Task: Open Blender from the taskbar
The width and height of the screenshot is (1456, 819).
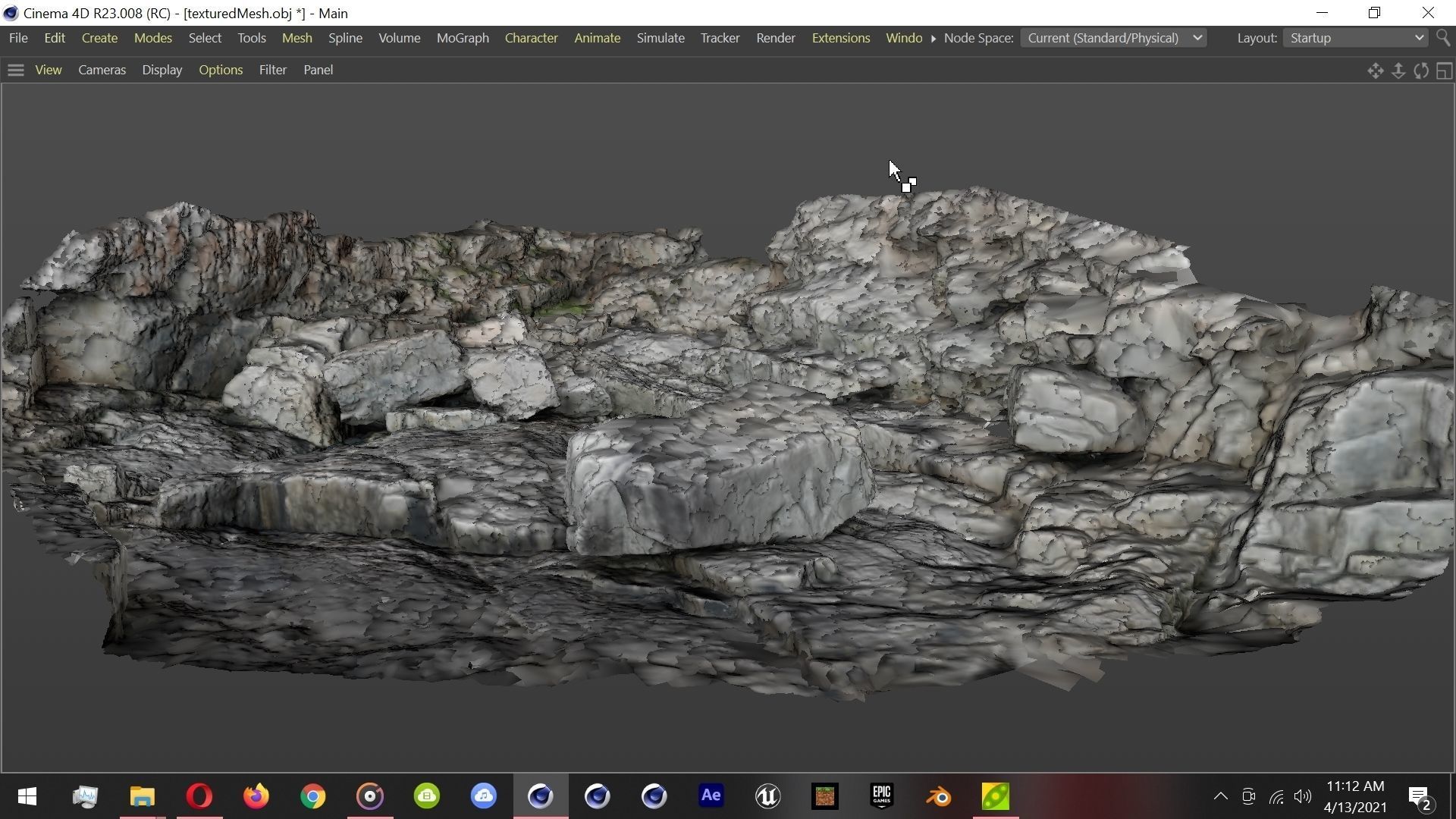Action: (x=939, y=796)
